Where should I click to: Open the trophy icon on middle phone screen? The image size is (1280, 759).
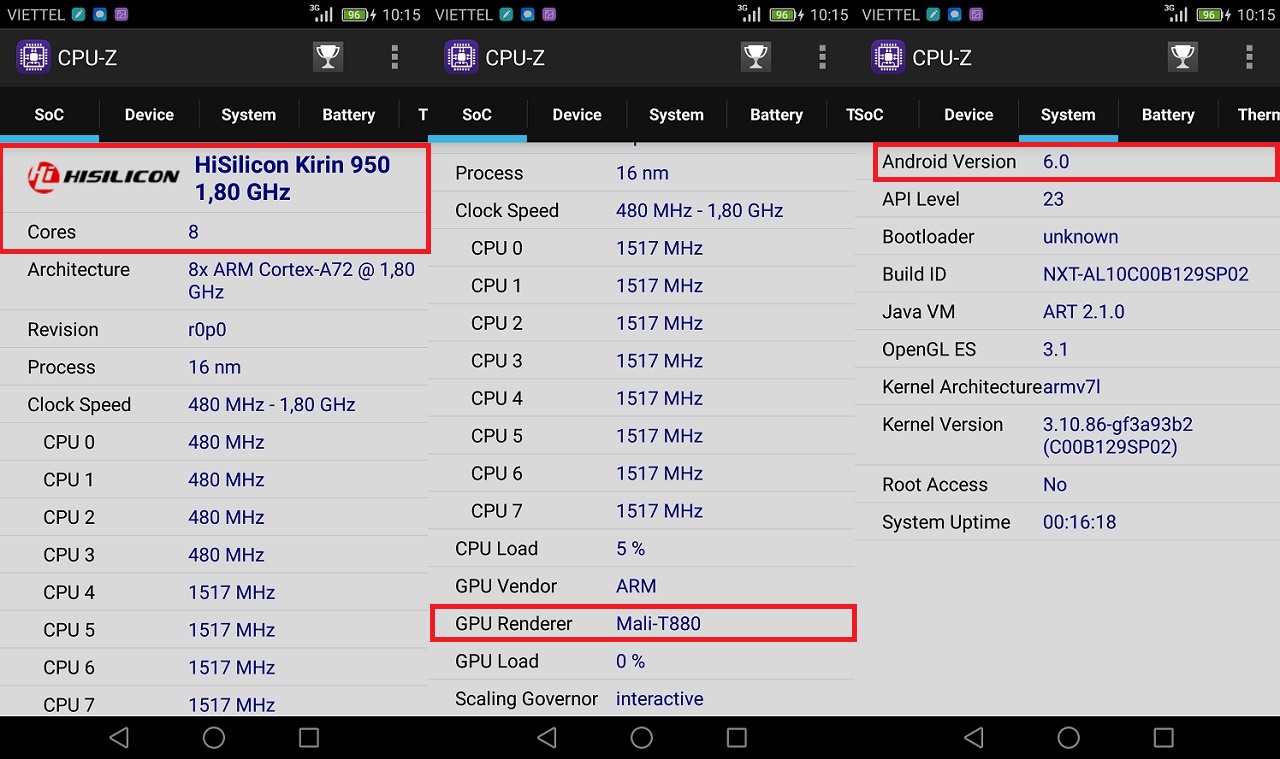(756, 57)
